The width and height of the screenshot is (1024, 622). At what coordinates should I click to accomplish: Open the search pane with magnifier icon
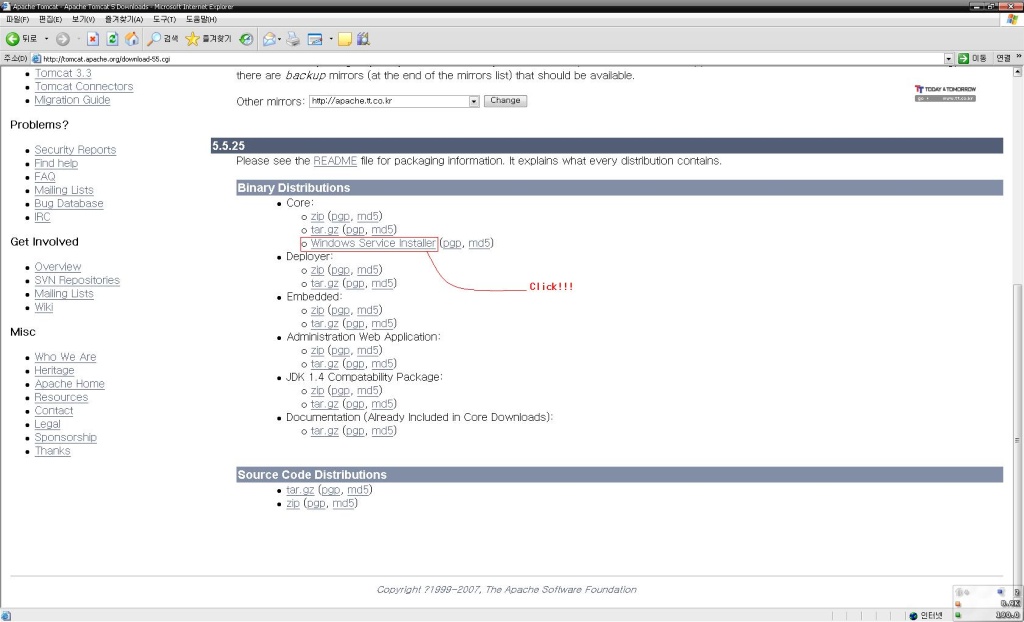[153, 39]
